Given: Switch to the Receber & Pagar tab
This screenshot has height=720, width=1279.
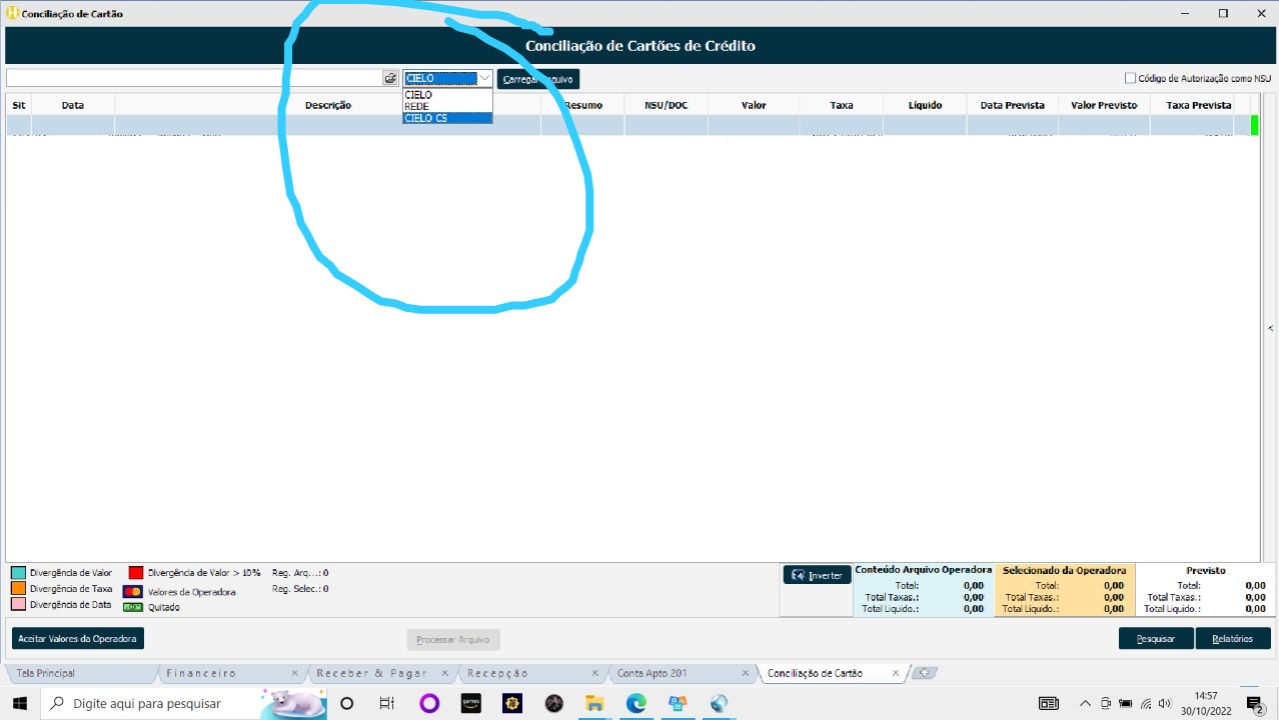Looking at the screenshot, I should pyautogui.click(x=371, y=673).
